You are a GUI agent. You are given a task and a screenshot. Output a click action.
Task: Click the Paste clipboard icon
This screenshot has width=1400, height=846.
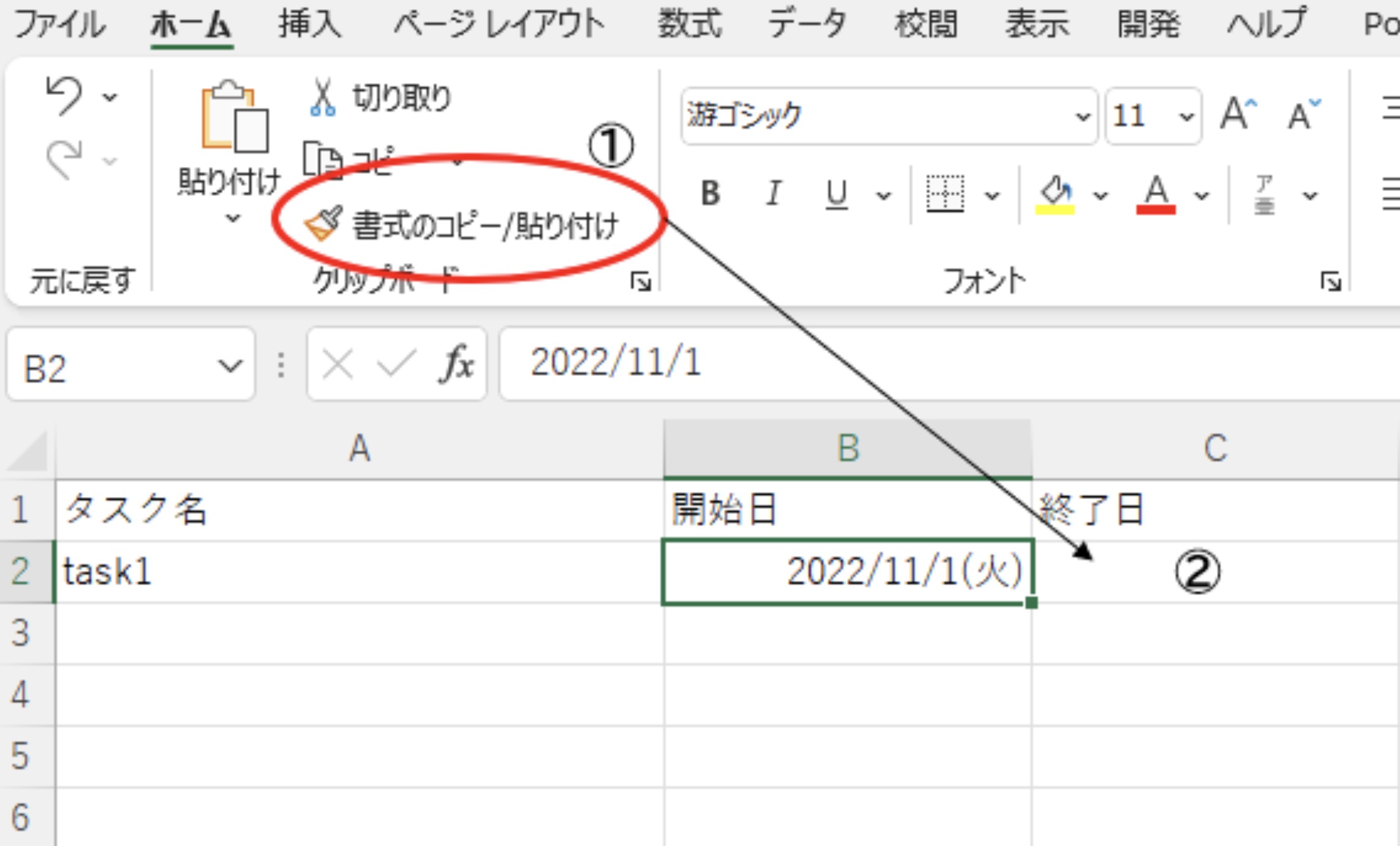[x=235, y=116]
